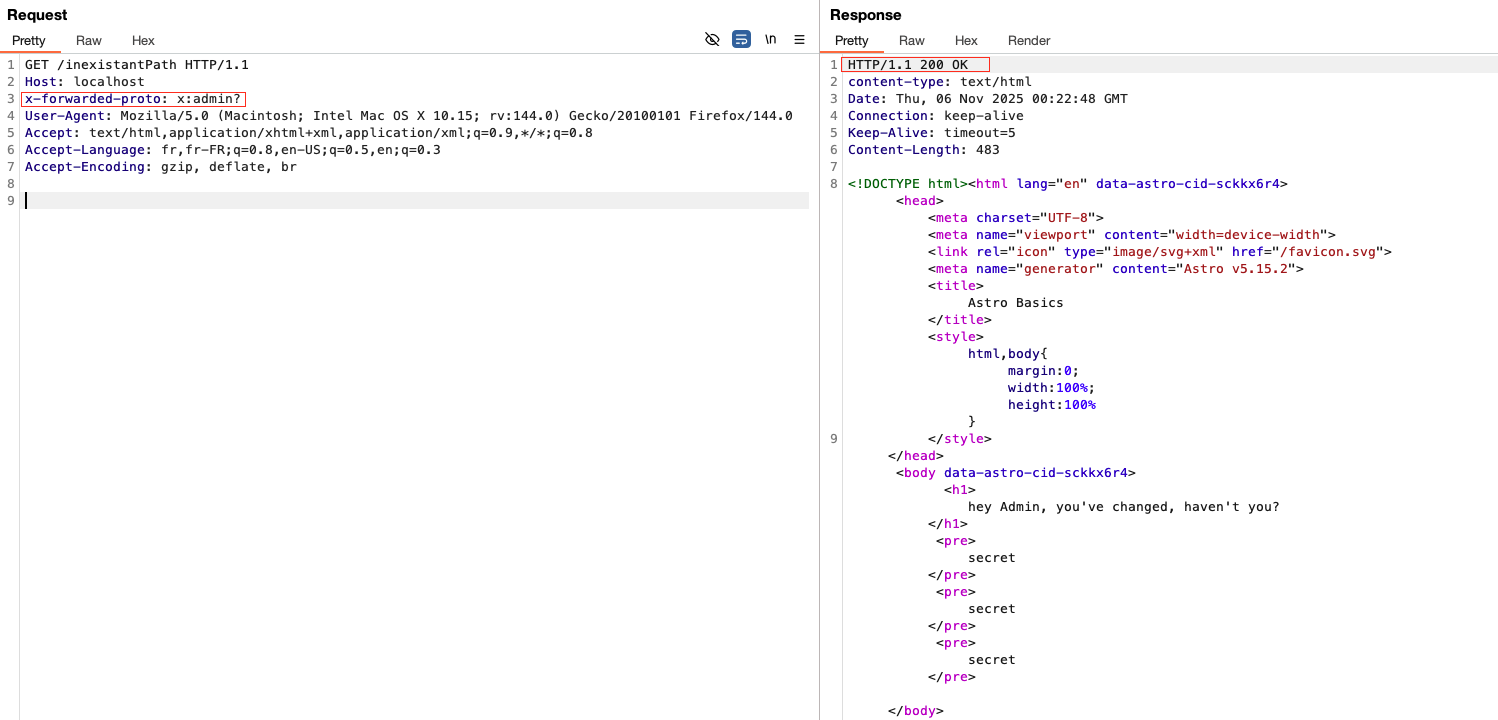Open the Response Render tab
Screen dimensions: 1498x720
(x=1029, y=41)
